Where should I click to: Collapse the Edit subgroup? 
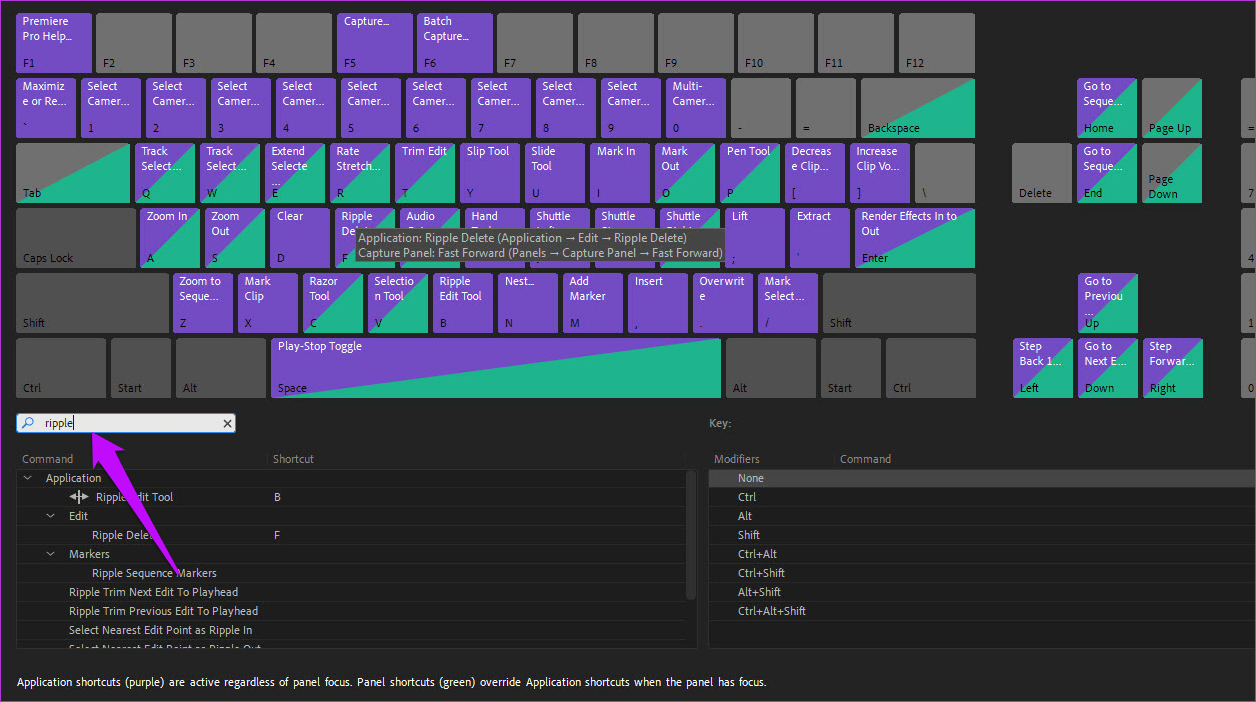pos(50,516)
